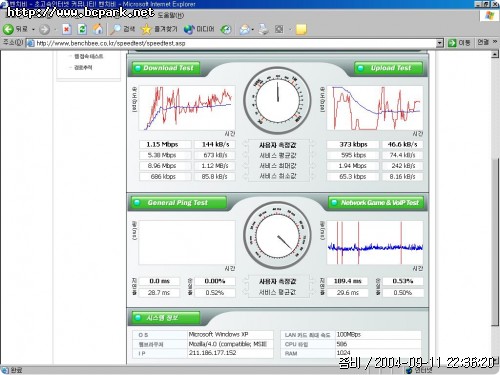Click the Download Test green button
500x375 pixels.
(166, 68)
